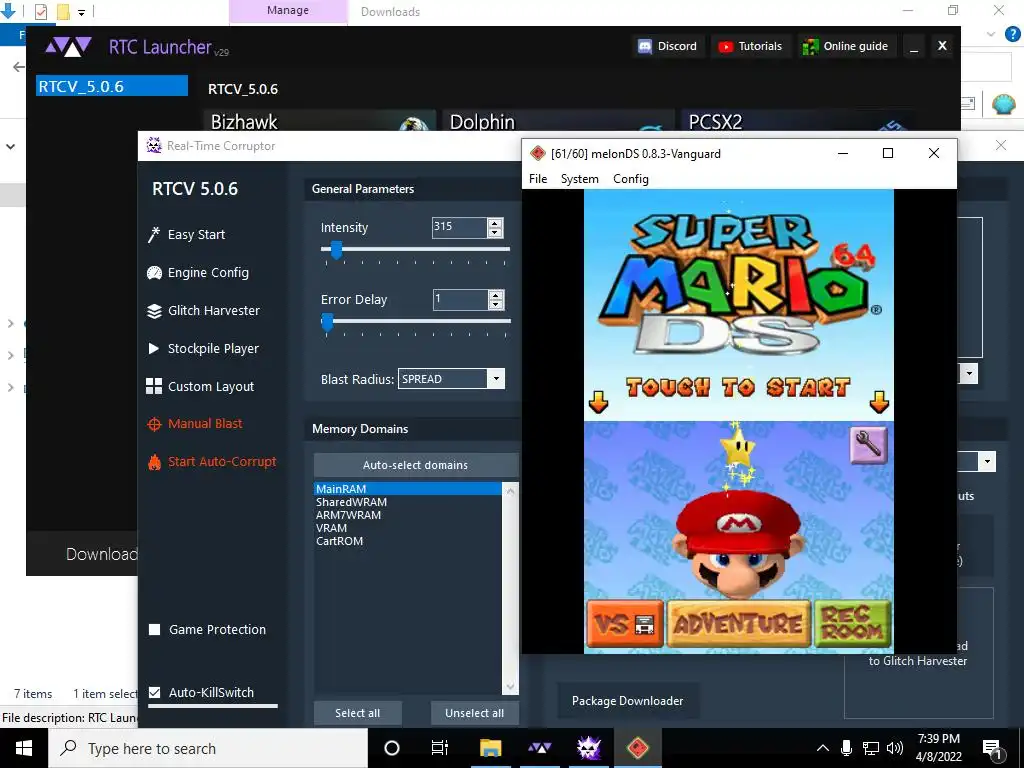The image size is (1024, 768).
Task: Click Manual Blast crosshair icon
Action: coord(154,424)
